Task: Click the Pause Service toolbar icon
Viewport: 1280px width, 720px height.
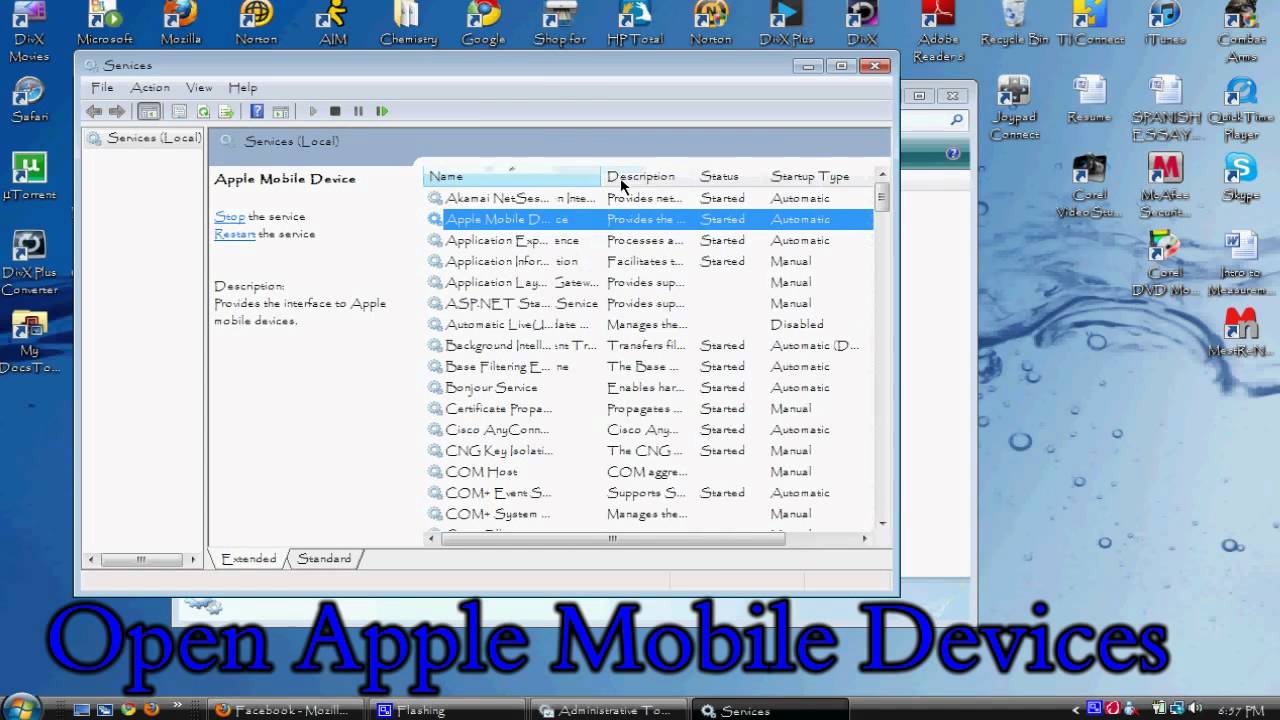Action: point(358,111)
